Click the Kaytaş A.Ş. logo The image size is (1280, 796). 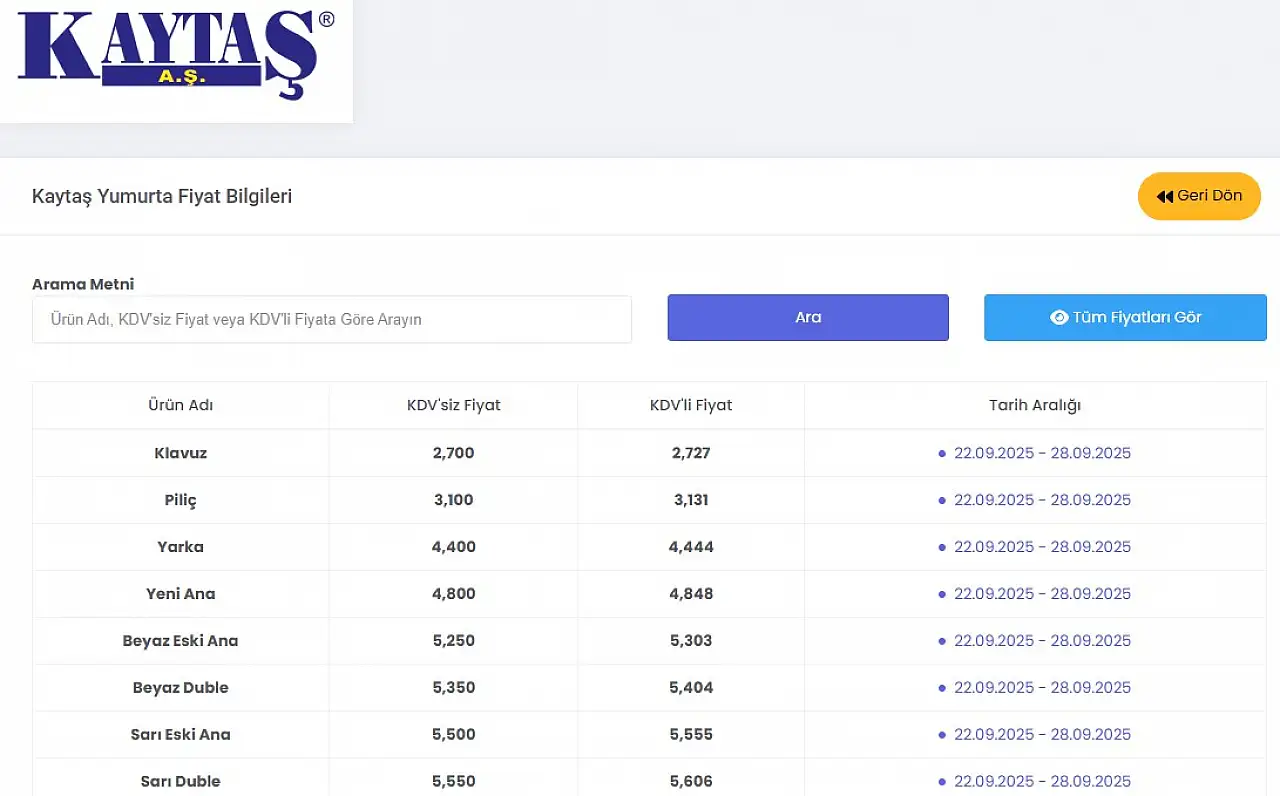point(176,55)
